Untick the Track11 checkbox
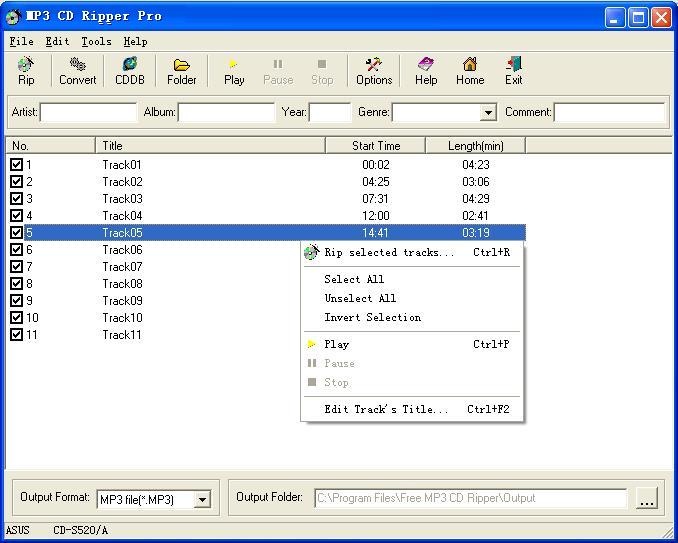Image resolution: width=678 pixels, height=543 pixels. (x=17, y=335)
